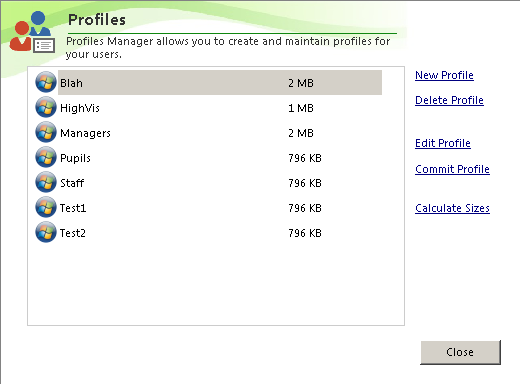Viewport: 520px width, 384px height.
Task: Click the Pupils profile icon
Action: click(x=46, y=157)
